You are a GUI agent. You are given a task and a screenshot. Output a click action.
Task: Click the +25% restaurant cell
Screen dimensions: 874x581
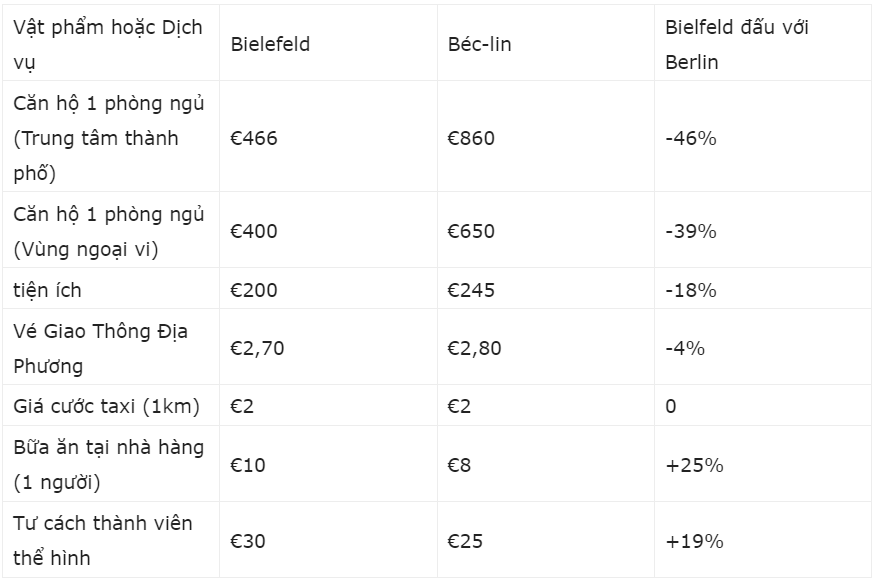point(763,464)
